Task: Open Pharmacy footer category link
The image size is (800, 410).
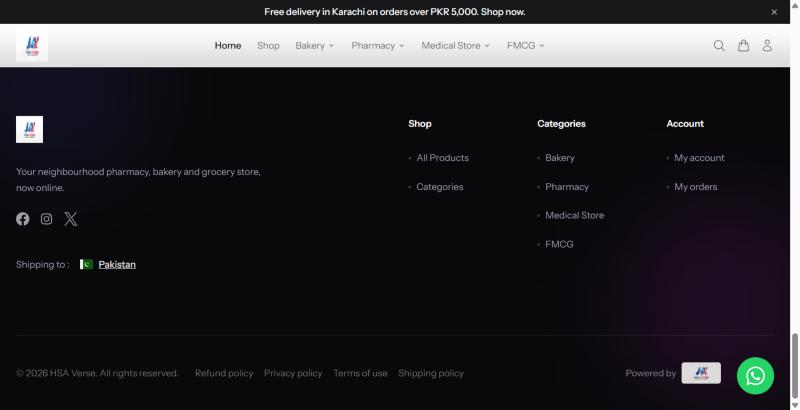Action: click(567, 187)
